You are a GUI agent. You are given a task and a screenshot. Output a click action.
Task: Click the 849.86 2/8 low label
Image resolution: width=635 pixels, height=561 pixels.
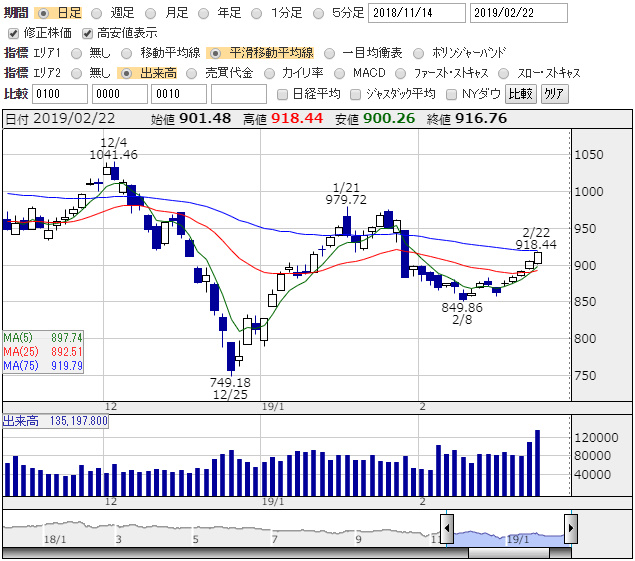462,314
